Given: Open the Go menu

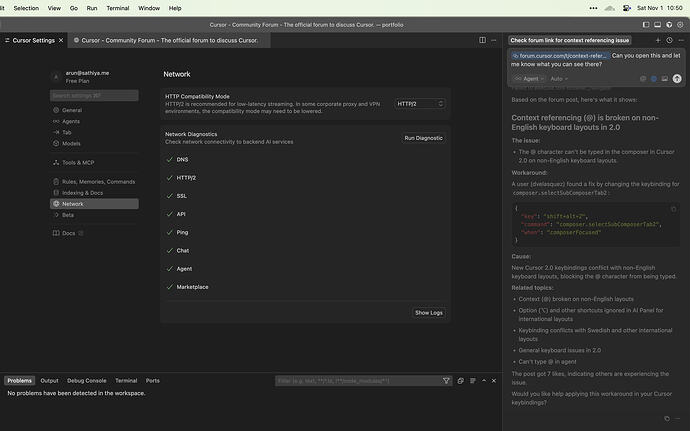Looking at the screenshot, I should point(73,8).
